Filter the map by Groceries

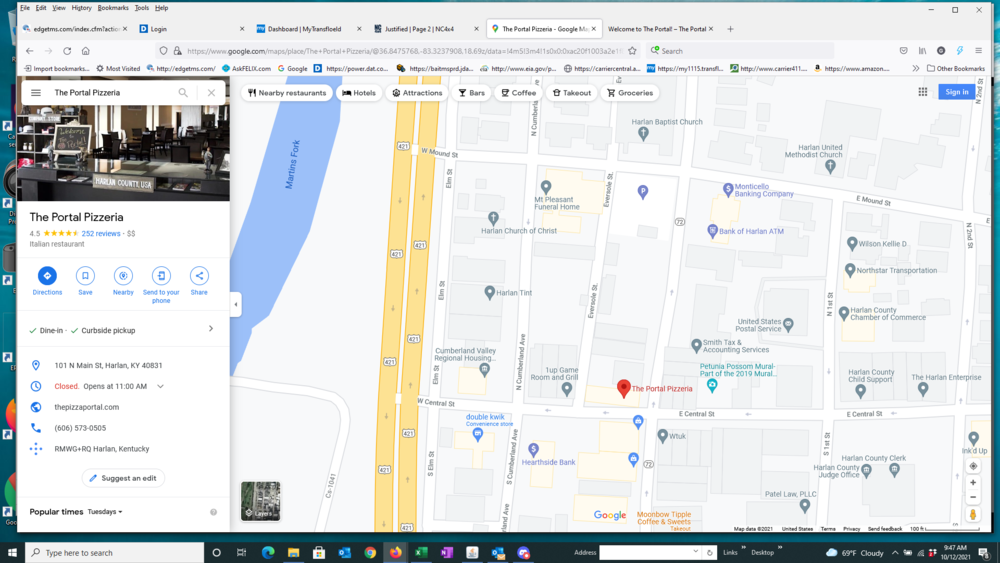630,92
